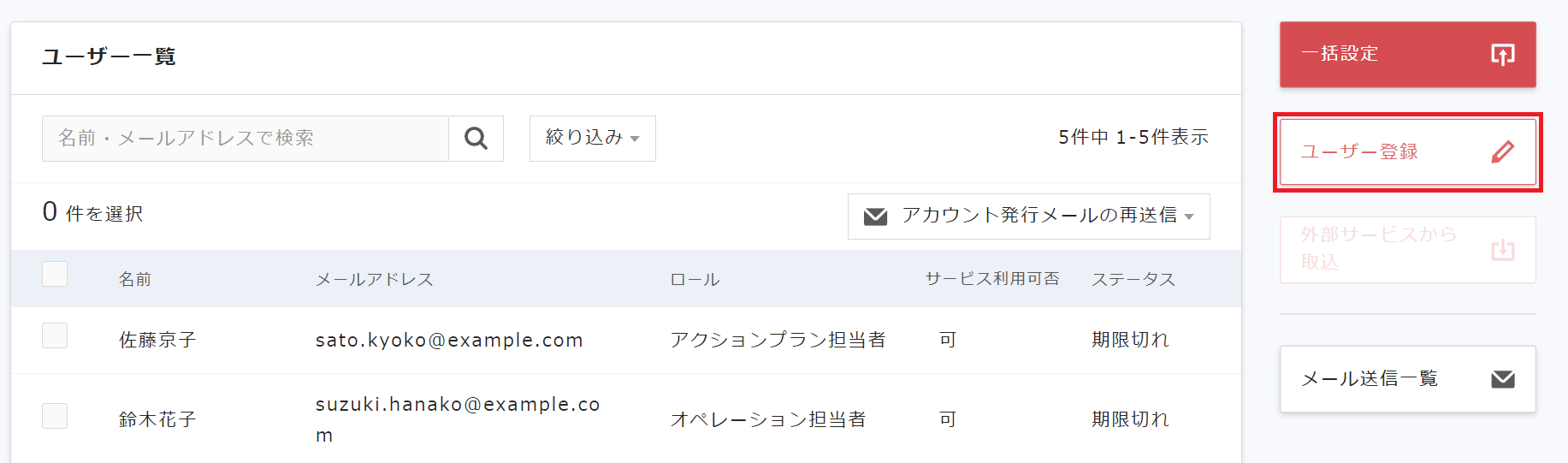Click the メールアドレス column header
The width and height of the screenshot is (1568, 463).
point(374,280)
